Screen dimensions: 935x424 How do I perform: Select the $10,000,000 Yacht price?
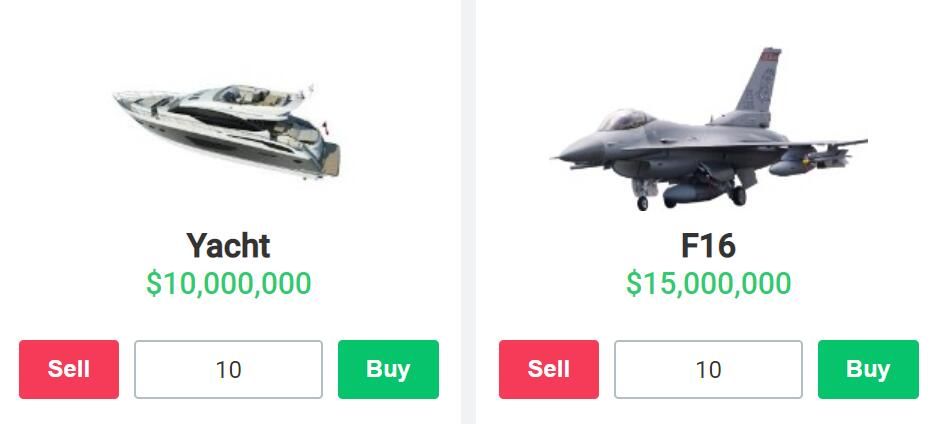pos(228,283)
